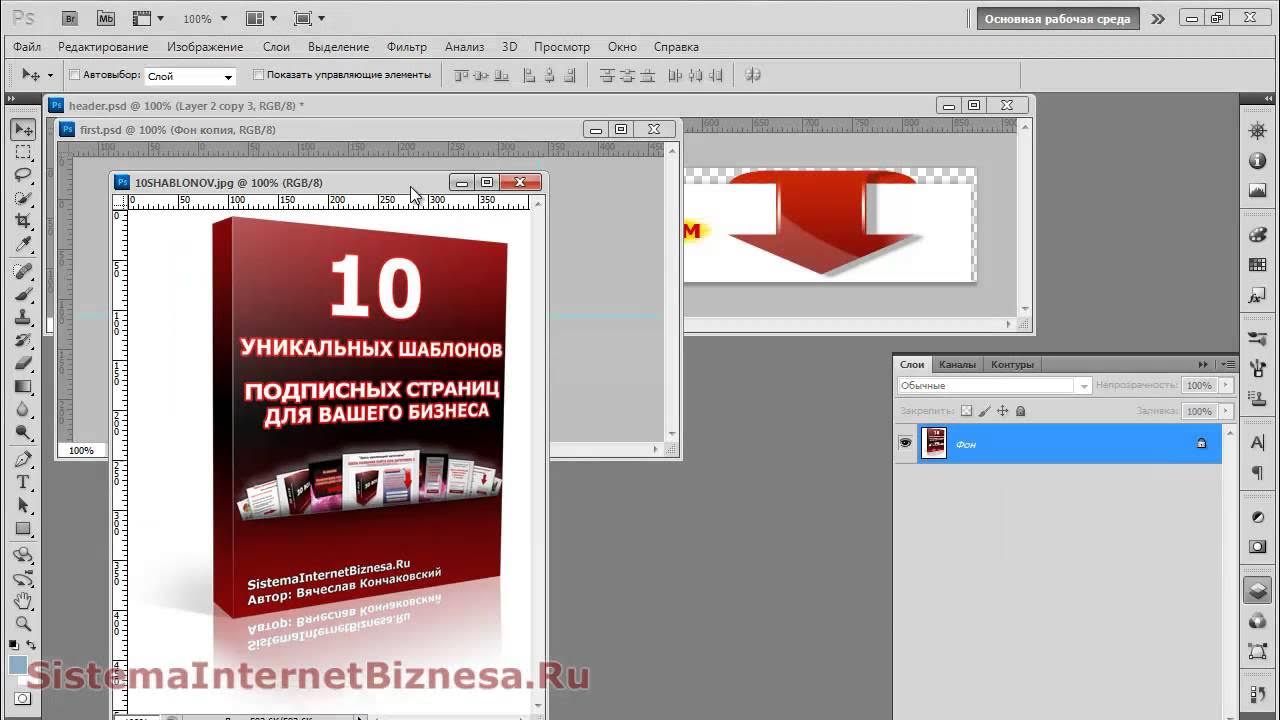This screenshot has width=1280, height=720.
Task: Select the Path Selection tool
Action: point(23,505)
